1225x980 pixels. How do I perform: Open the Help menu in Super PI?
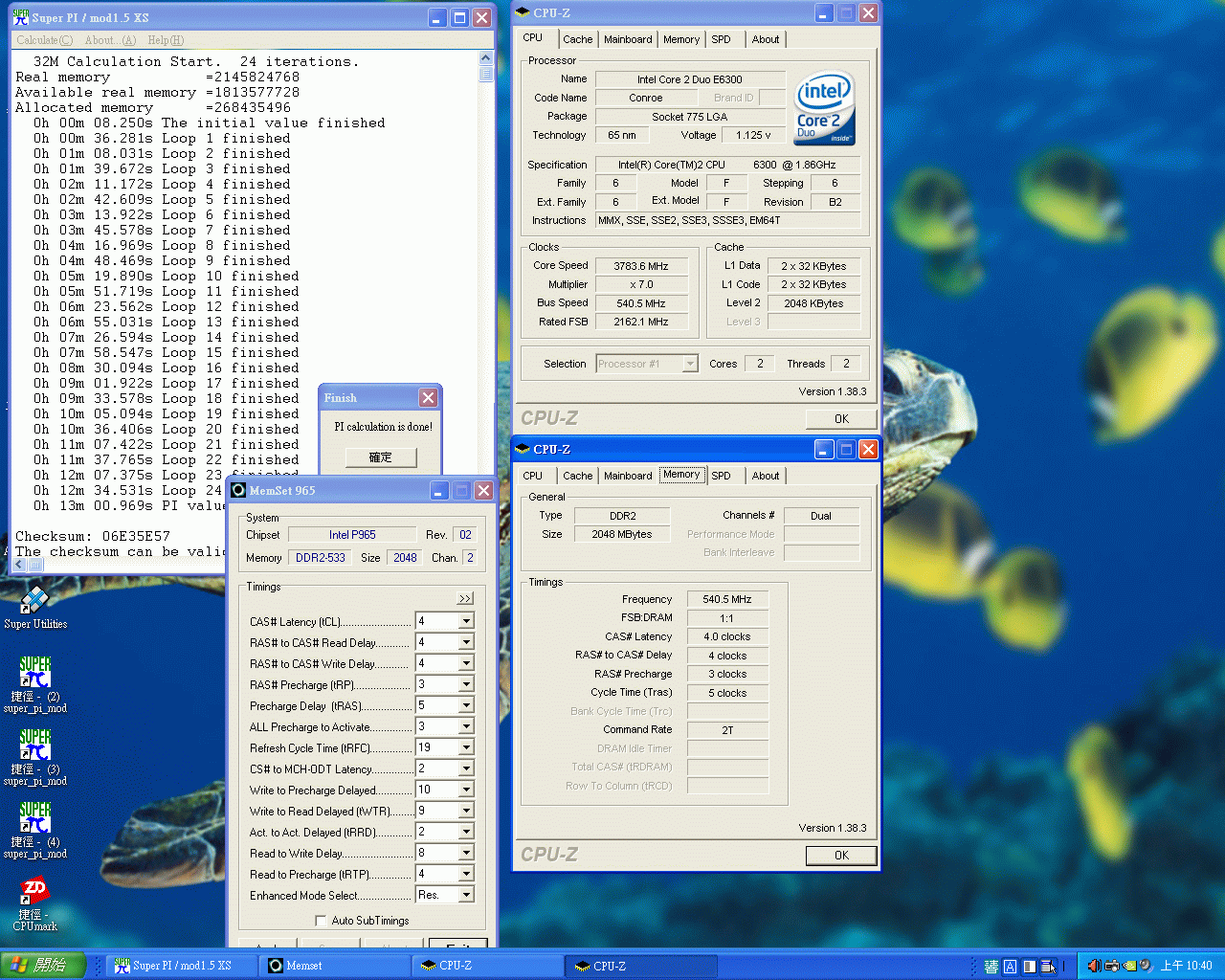click(166, 40)
